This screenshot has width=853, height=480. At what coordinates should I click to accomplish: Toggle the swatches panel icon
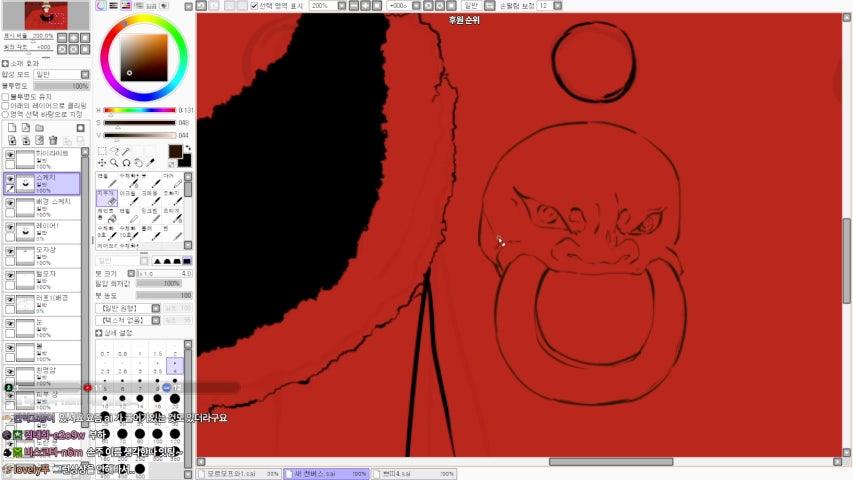click(x=151, y=5)
